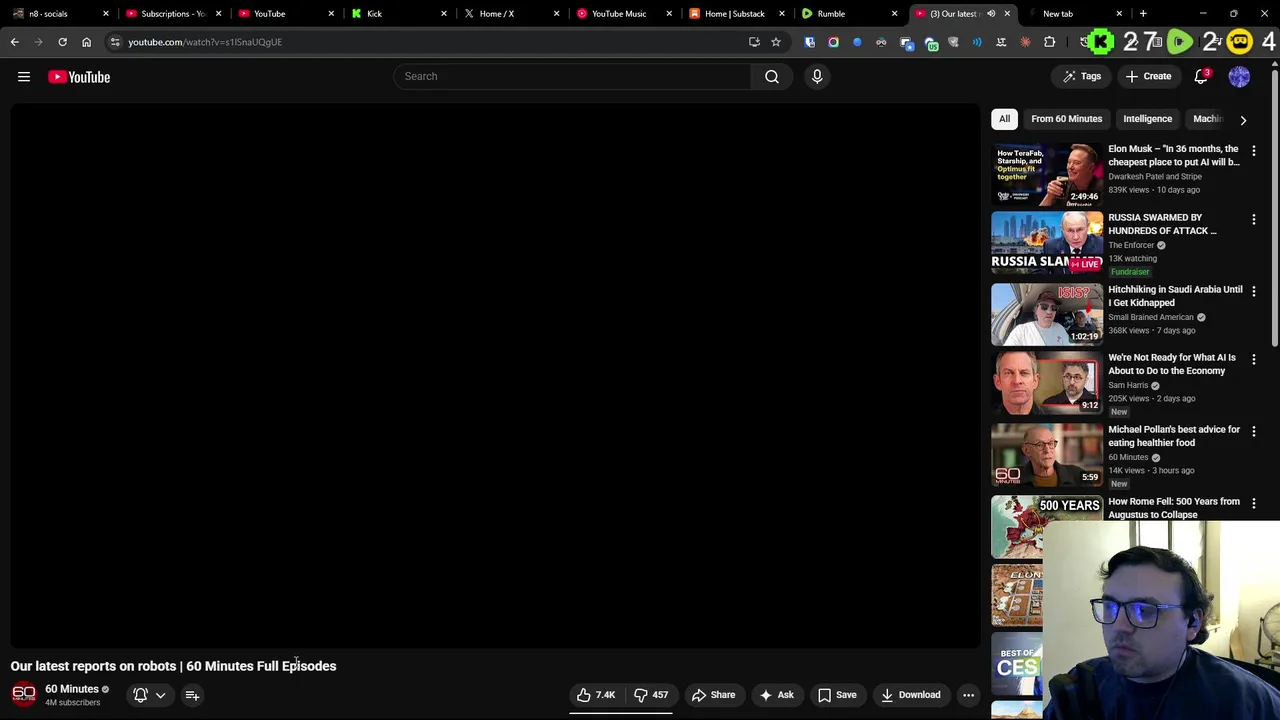
Task: Open the Create menu
Action: pos(1148,76)
